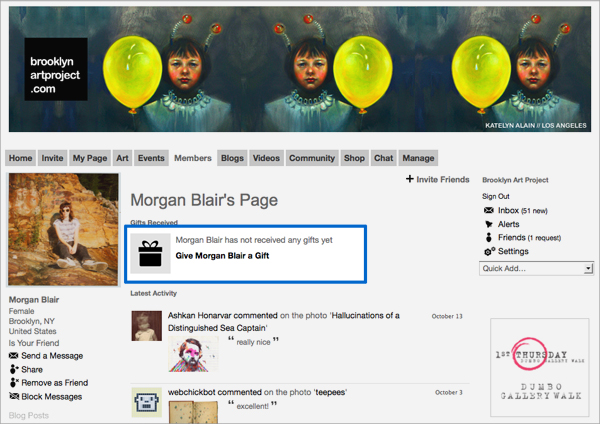The width and height of the screenshot is (600, 424).
Task: Click the brooklyn artproject.com logo
Action: point(56,69)
